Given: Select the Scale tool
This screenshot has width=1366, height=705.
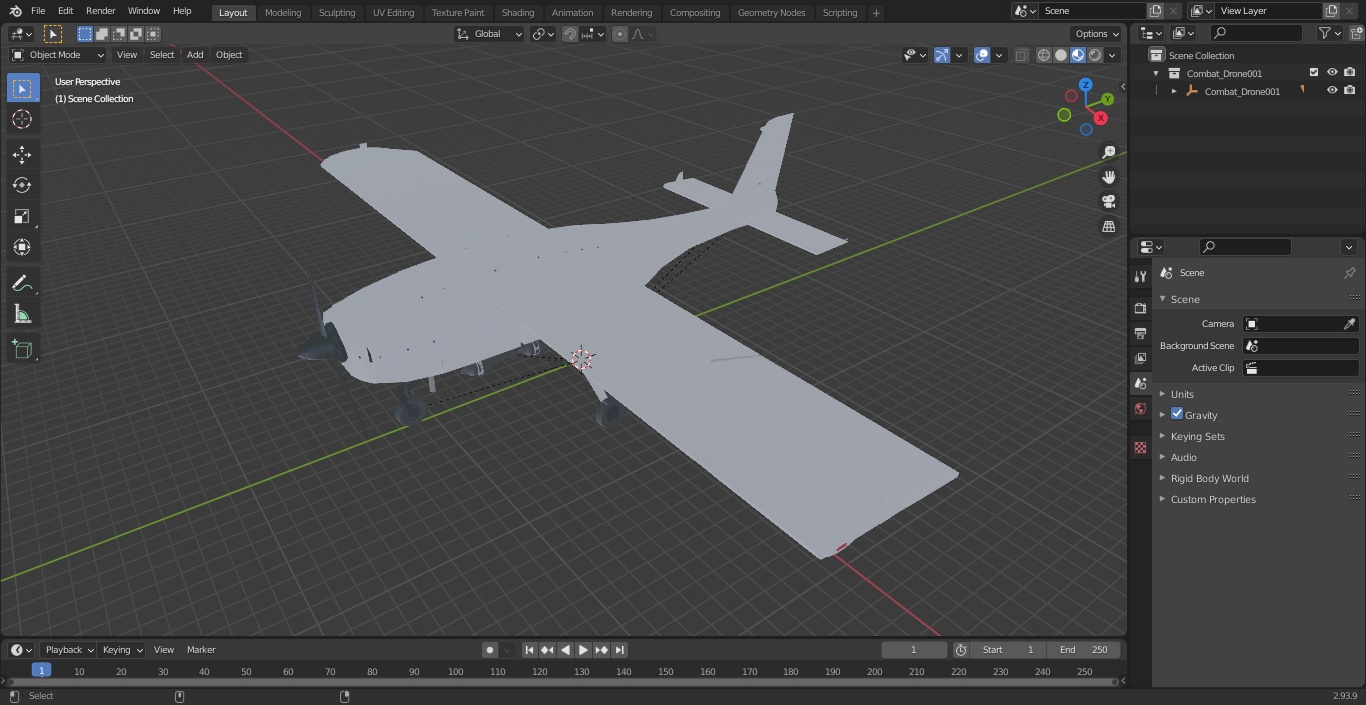Looking at the screenshot, I should pyautogui.click(x=22, y=216).
